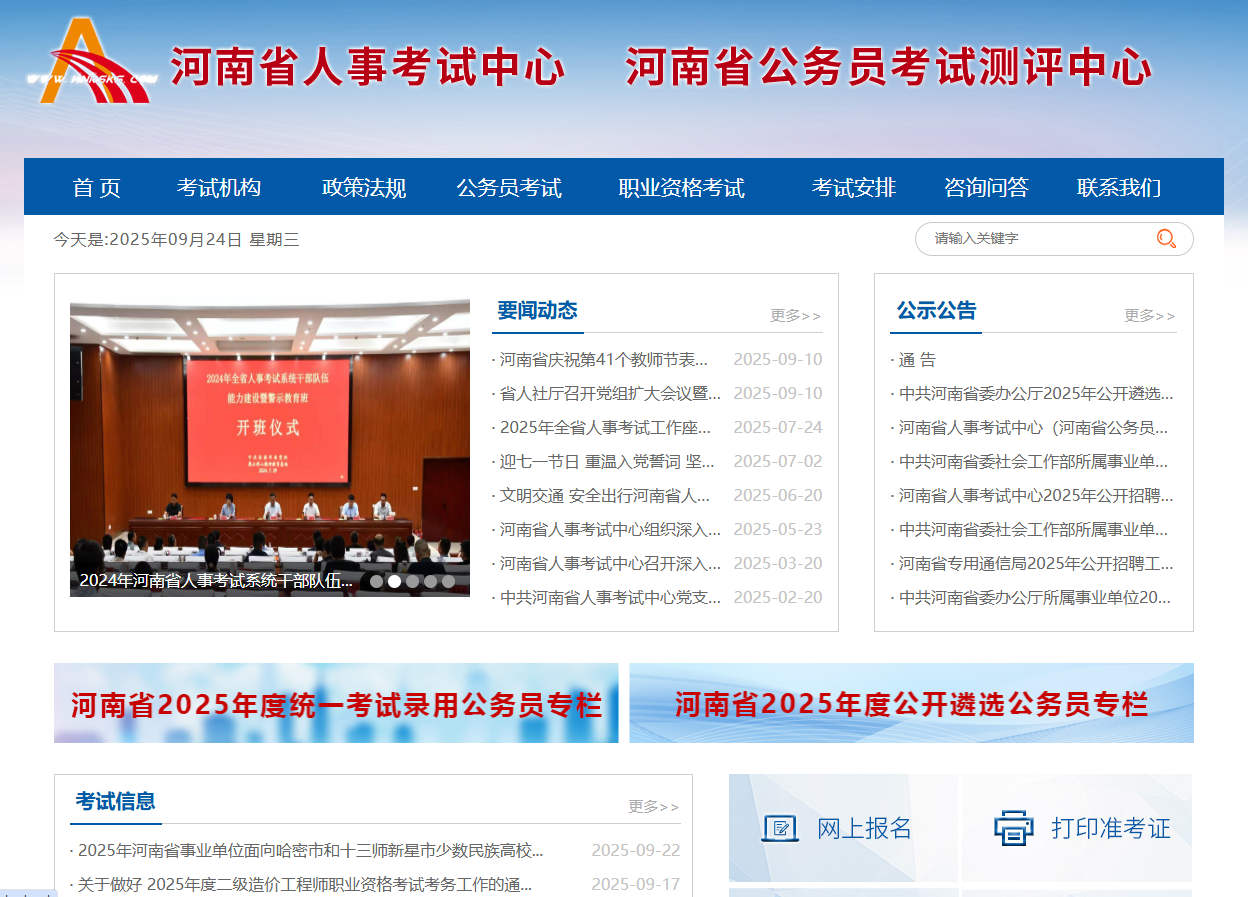Open 河南省2025年度统一考试录用公务员专栏 banner

[x=336, y=703]
